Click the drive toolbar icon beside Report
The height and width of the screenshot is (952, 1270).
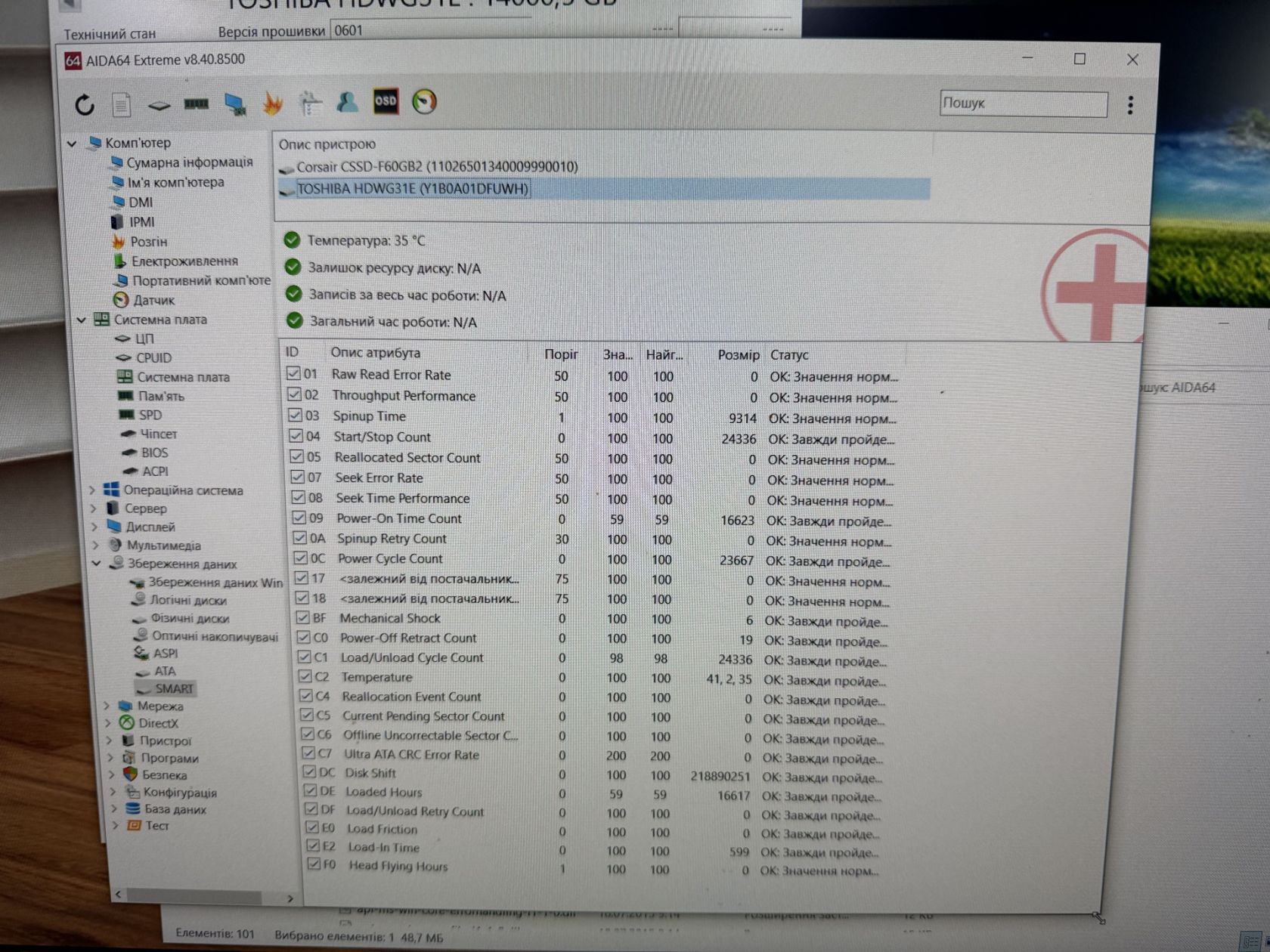pyautogui.click(x=159, y=106)
